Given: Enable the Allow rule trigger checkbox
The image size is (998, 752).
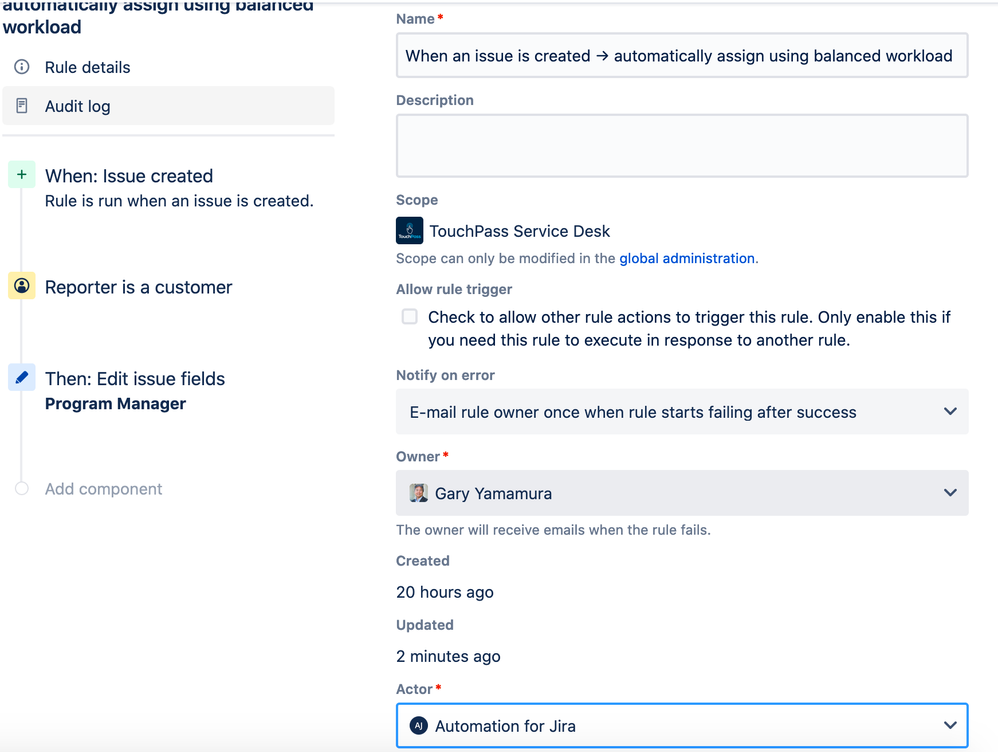Looking at the screenshot, I should click(410, 316).
